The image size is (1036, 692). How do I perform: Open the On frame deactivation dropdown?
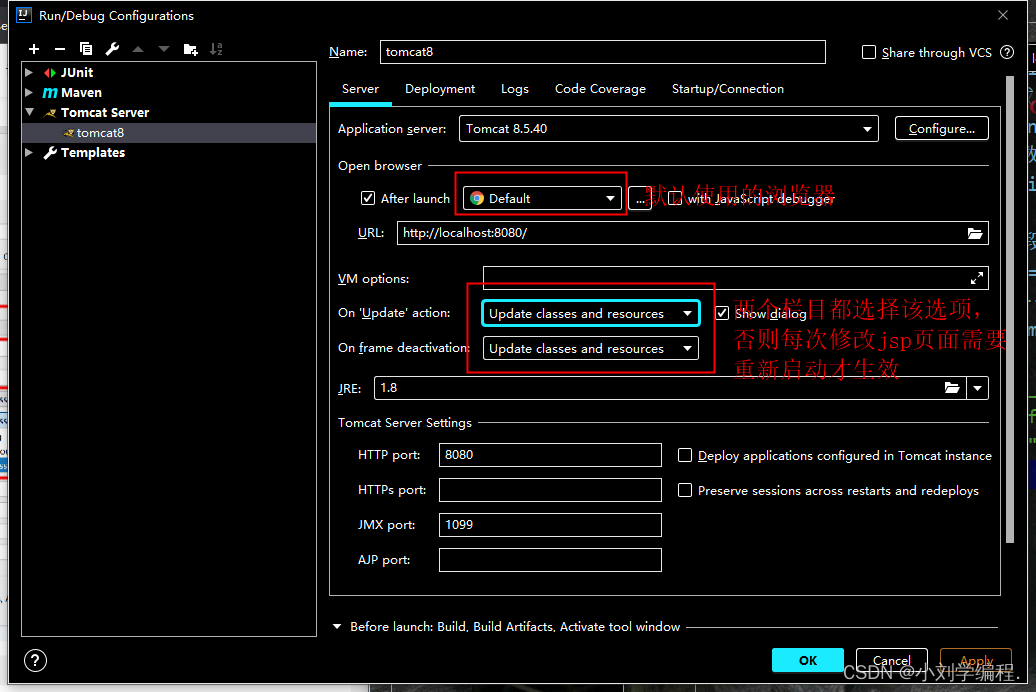[x=590, y=348]
